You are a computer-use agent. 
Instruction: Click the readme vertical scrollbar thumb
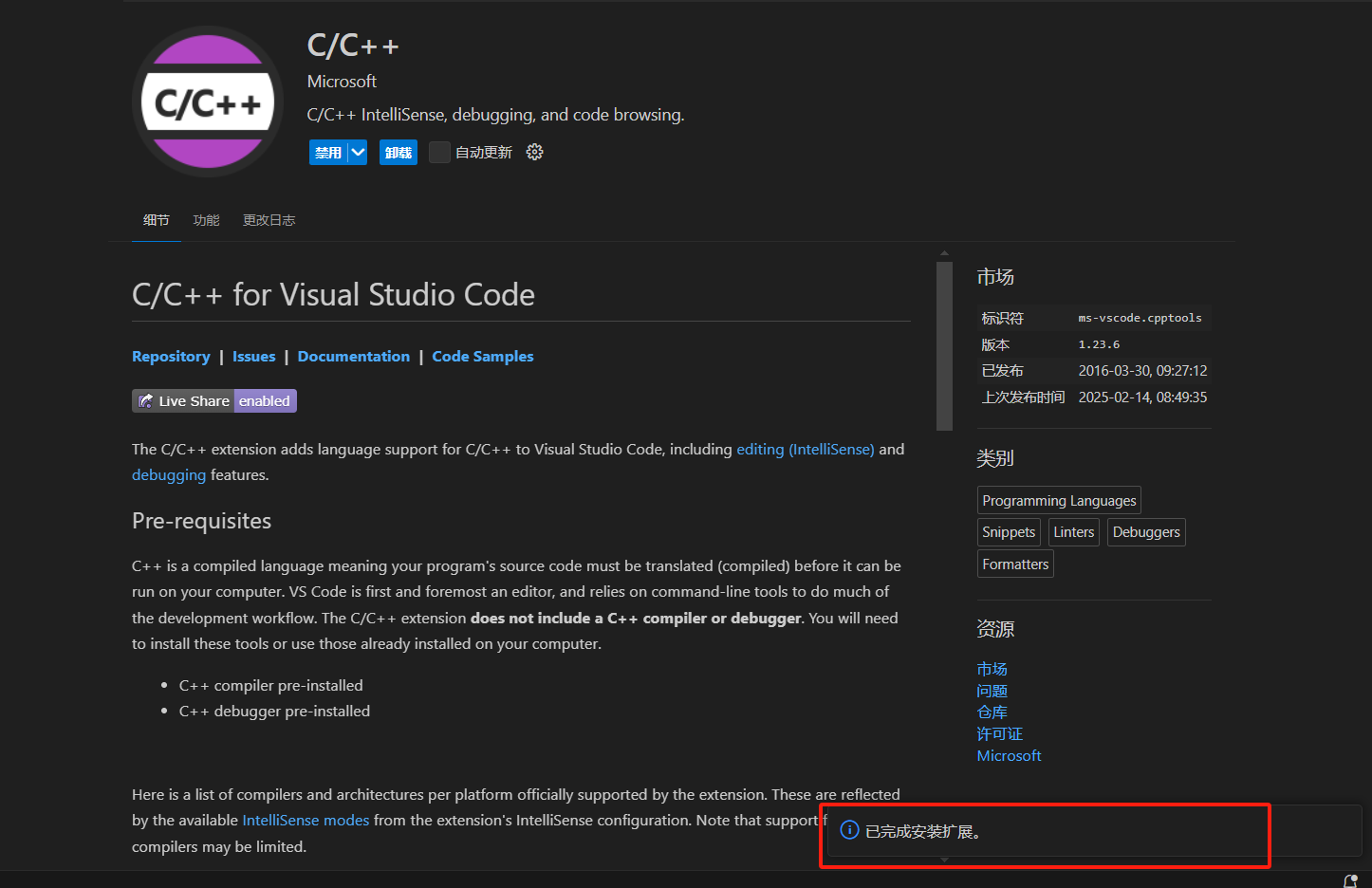tap(944, 345)
